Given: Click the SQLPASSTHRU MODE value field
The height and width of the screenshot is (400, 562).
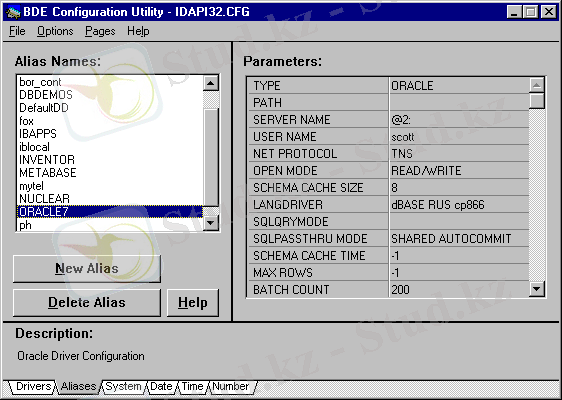Looking at the screenshot, I should (x=459, y=239).
